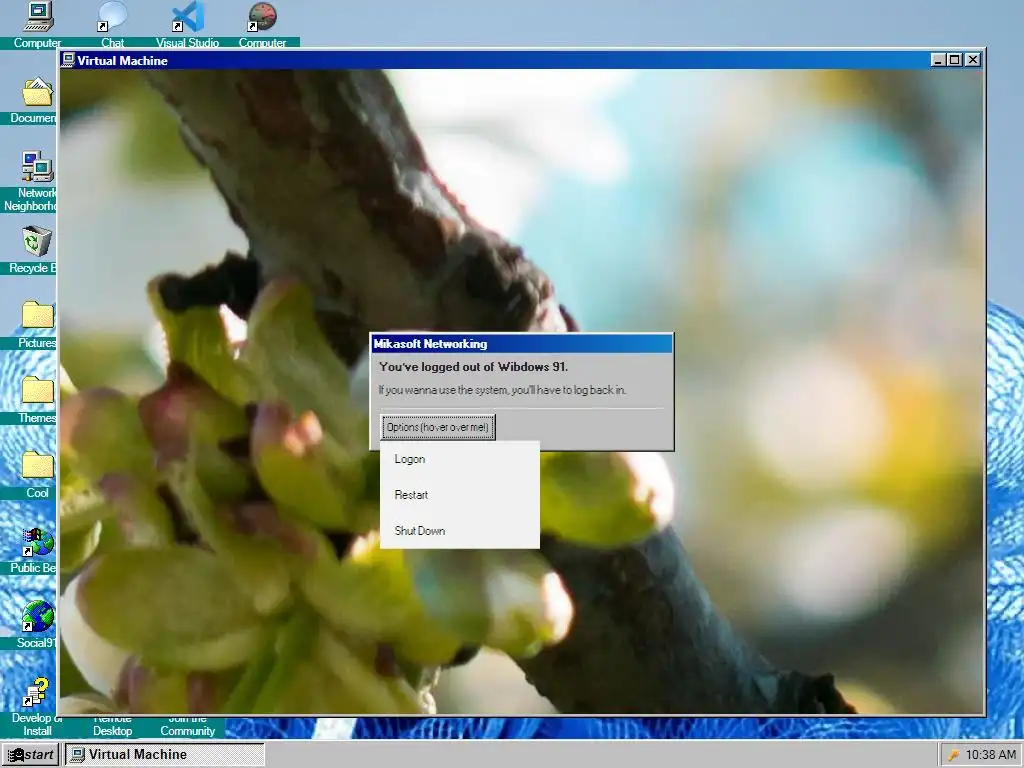Image resolution: width=1024 pixels, height=768 pixels.
Task: Open the Cool folder icon
Action: 37,467
